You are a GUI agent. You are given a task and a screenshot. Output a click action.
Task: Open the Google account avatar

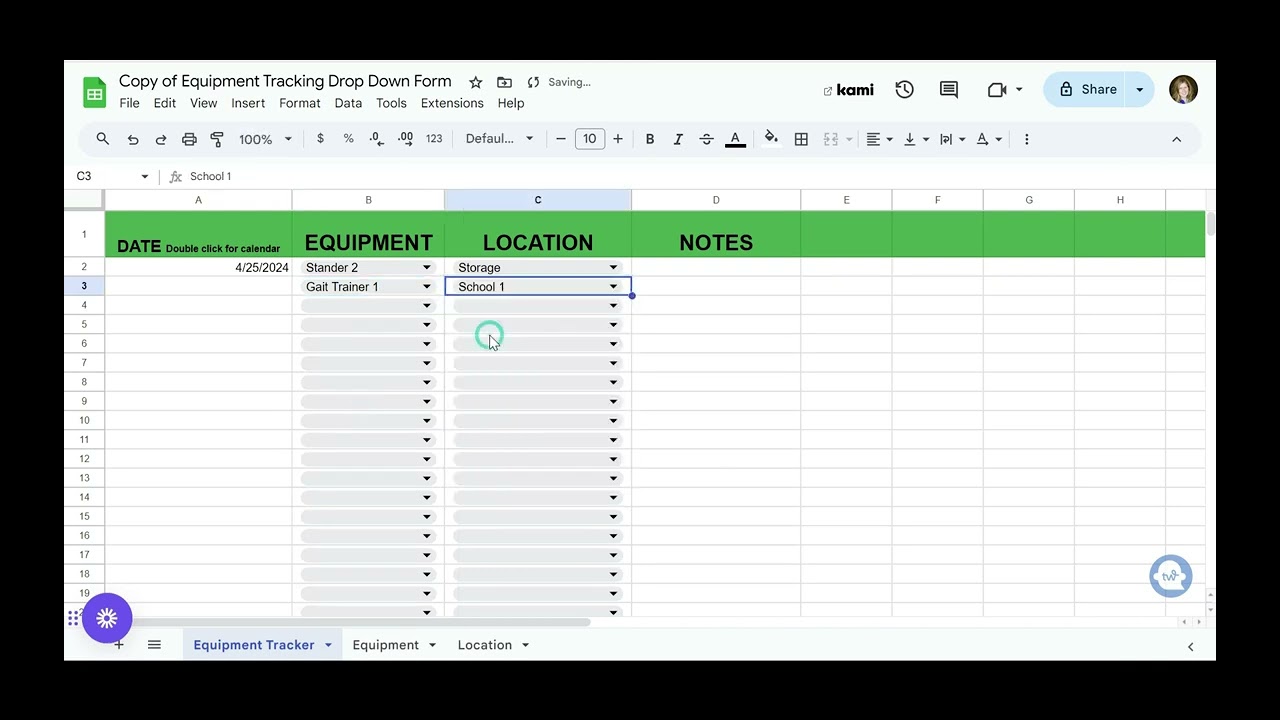1183,90
